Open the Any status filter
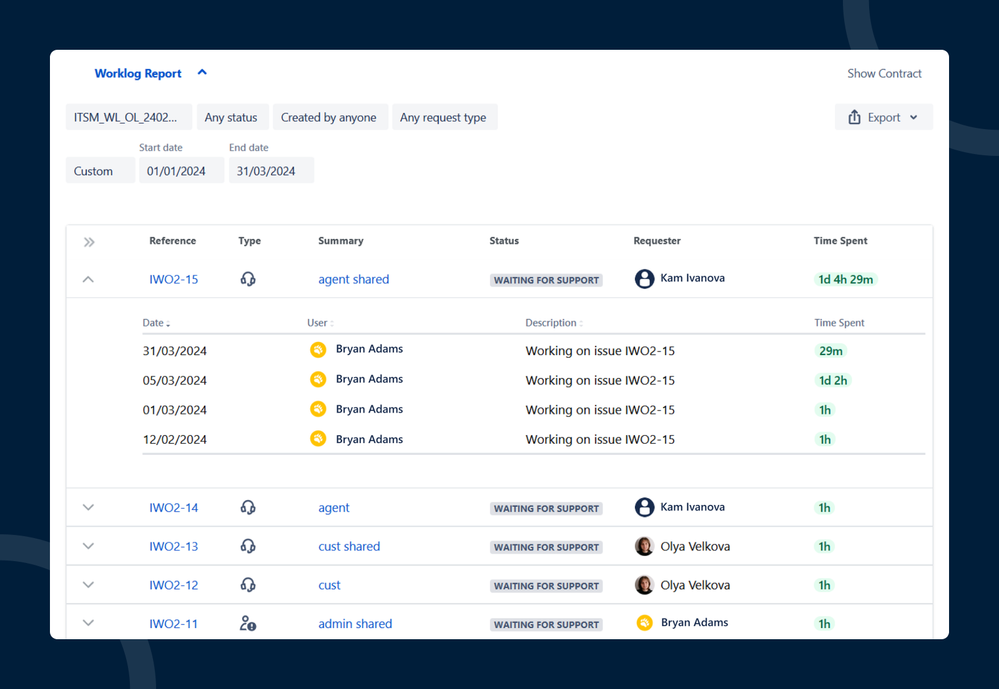This screenshot has width=999, height=689. 231,117
